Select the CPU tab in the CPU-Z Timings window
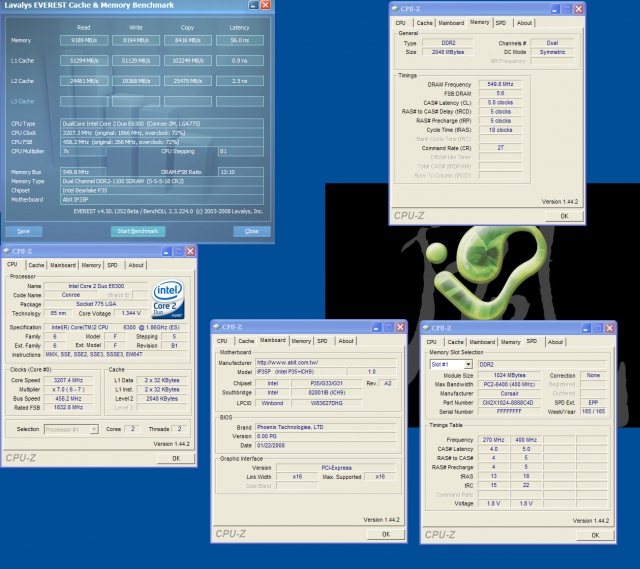Image resolution: width=640 pixels, height=569 pixels. (400, 23)
